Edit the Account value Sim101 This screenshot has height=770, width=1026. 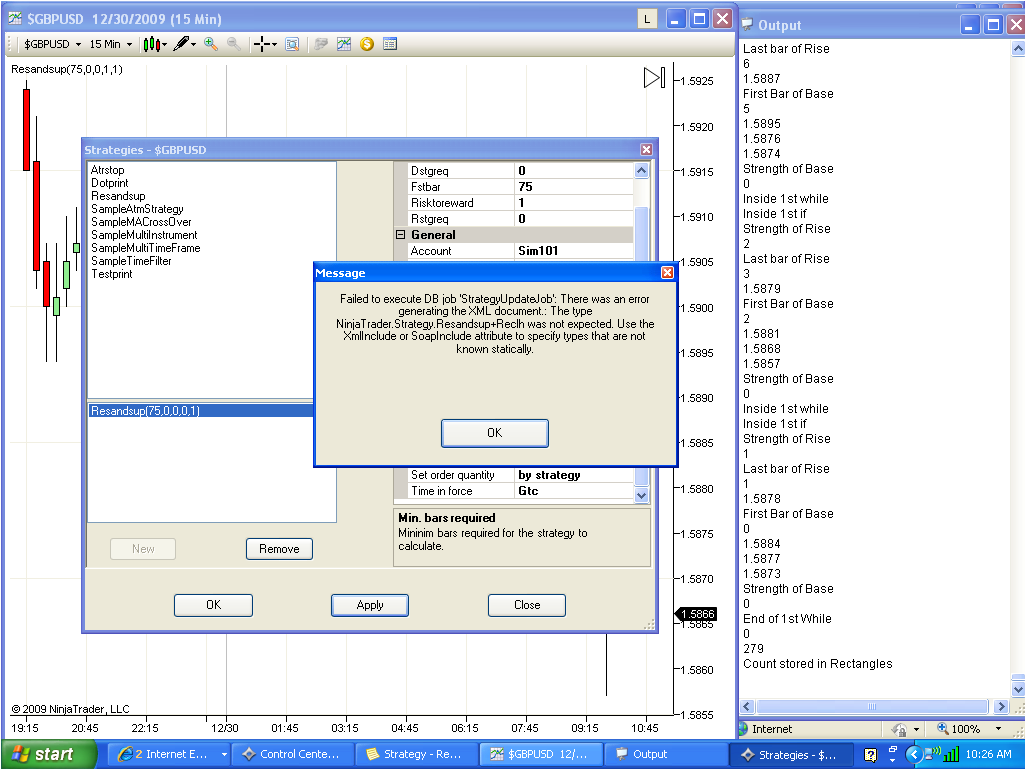(574, 251)
